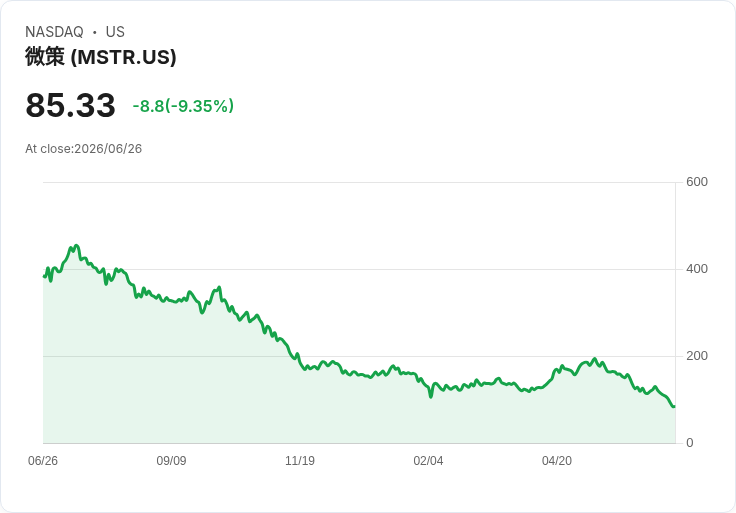Click the 09/09 x-axis date label
The width and height of the screenshot is (736, 513).
pyautogui.click(x=171, y=460)
